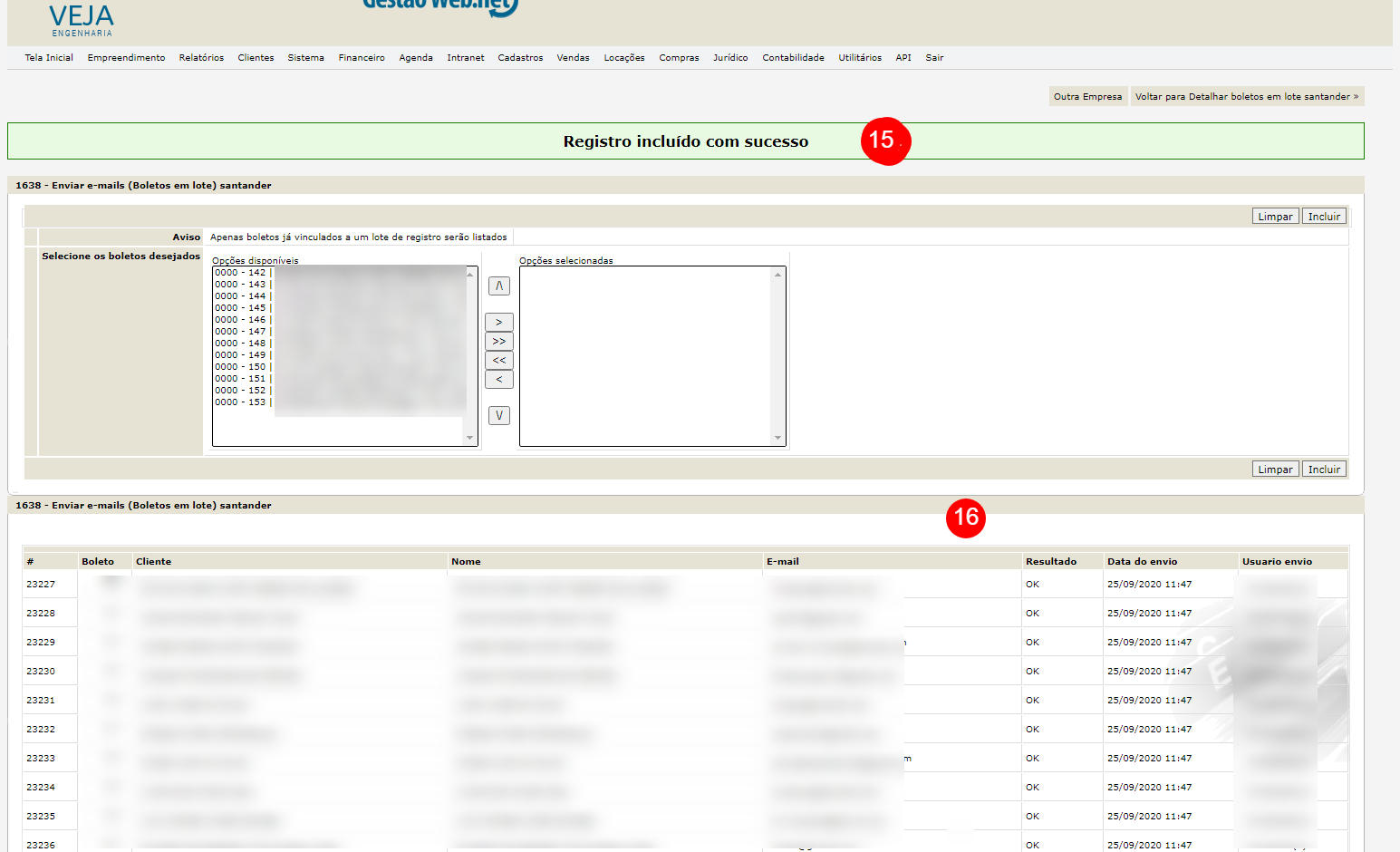Remove selected option with < button
This screenshot has width=1400, height=852.
point(498,380)
